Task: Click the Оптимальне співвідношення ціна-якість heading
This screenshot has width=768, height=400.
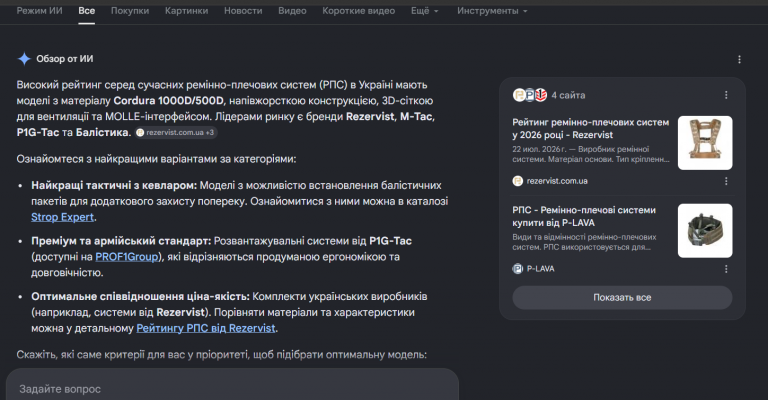Action: tap(141, 296)
